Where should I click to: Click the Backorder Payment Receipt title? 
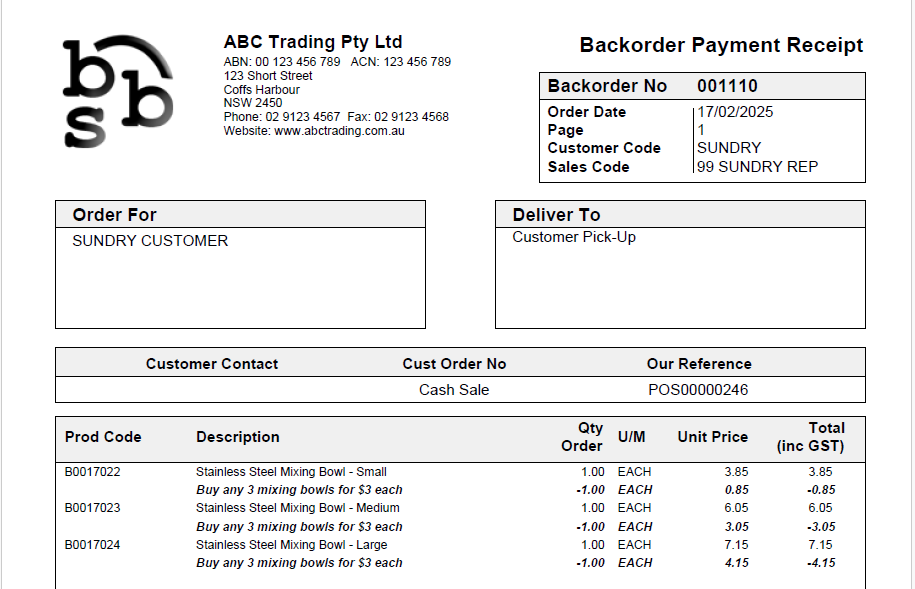[720, 45]
